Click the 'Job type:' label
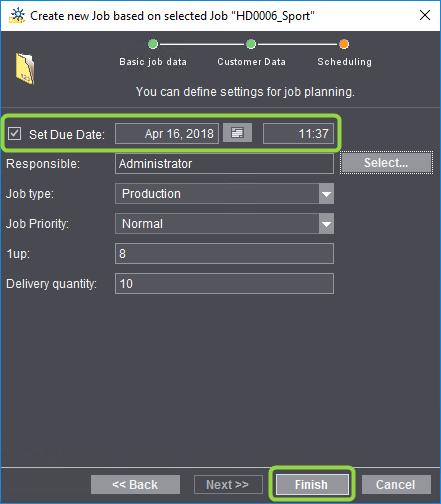Screen dimensions: 441x504 (x=30, y=194)
